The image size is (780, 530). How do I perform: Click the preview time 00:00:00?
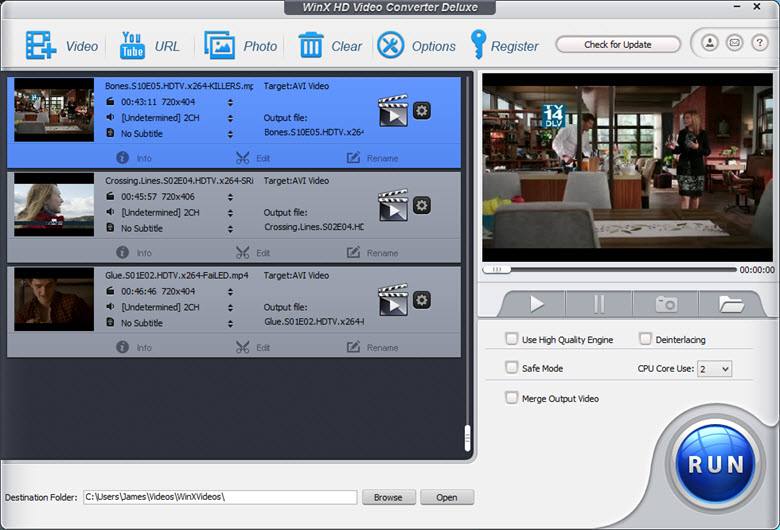(757, 270)
